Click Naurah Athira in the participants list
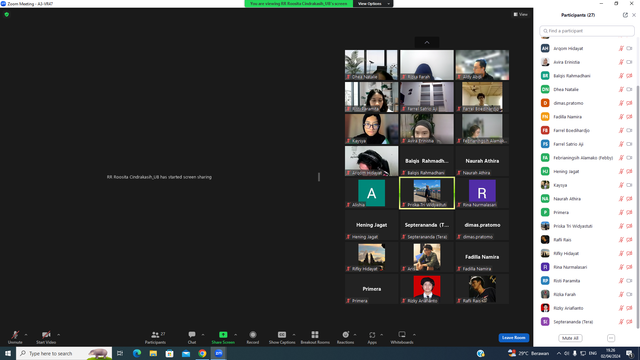The image size is (640, 360). click(x=567, y=199)
